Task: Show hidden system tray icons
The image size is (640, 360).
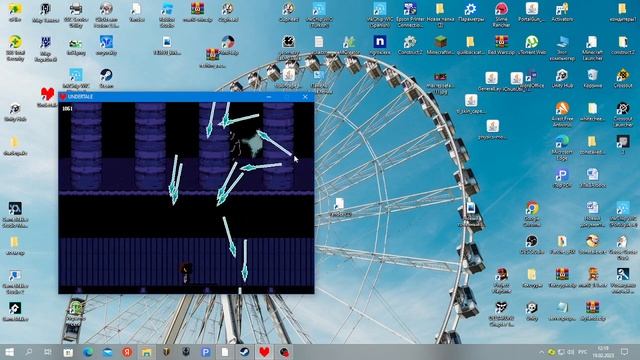Action: click(542, 352)
